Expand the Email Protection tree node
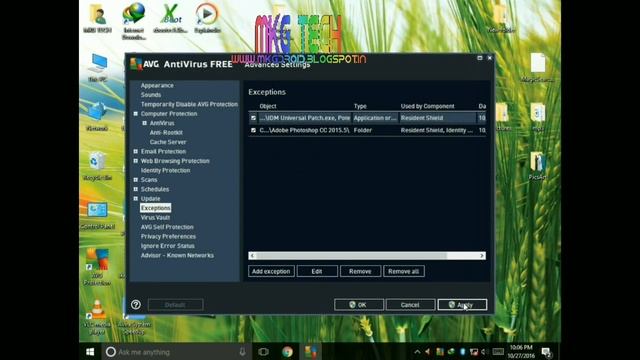This screenshot has height=360, width=640. click(136, 151)
